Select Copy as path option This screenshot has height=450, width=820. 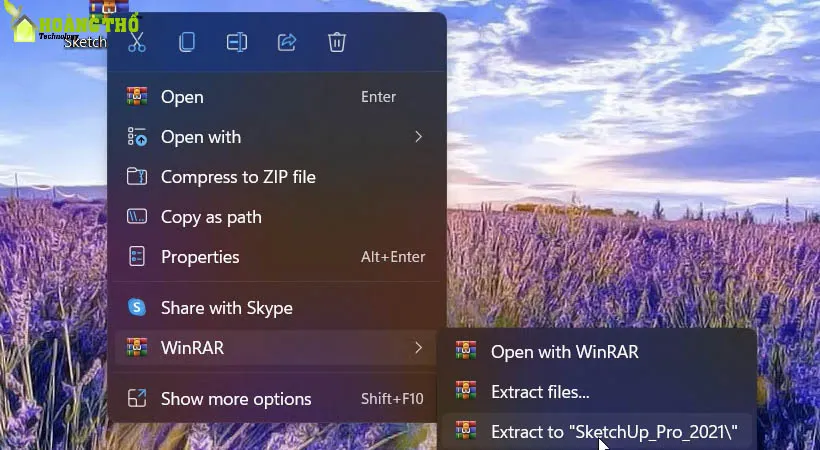pyautogui.click(x=211, y=217)
